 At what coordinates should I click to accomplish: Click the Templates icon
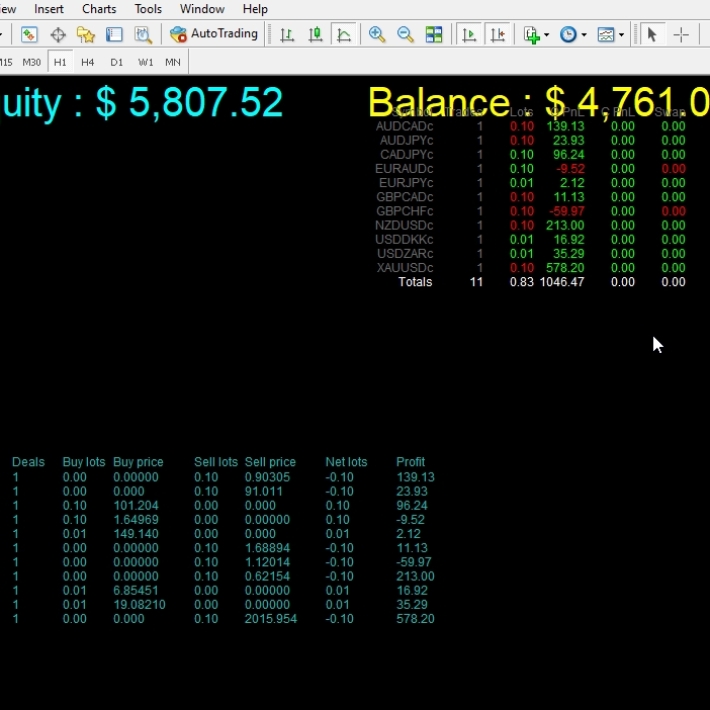click(x=606, y=34)
